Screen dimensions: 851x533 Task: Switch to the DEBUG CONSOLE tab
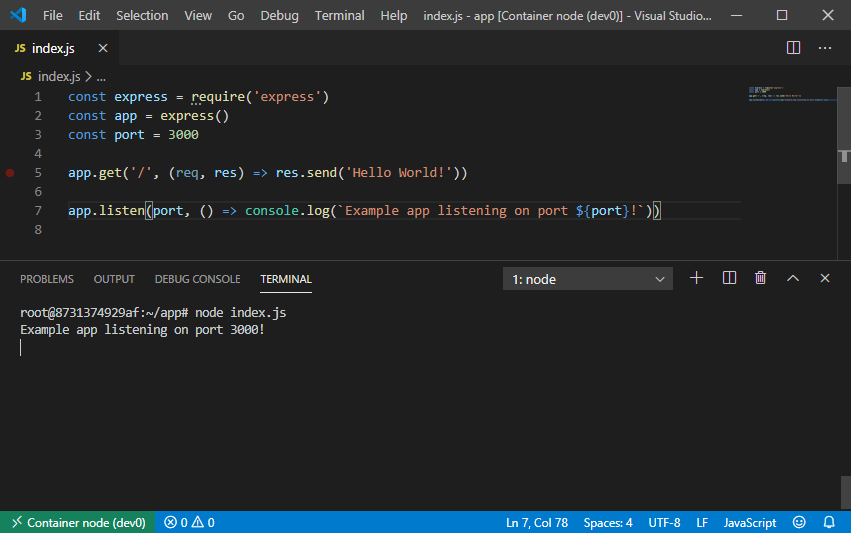(x=197, y=279)
